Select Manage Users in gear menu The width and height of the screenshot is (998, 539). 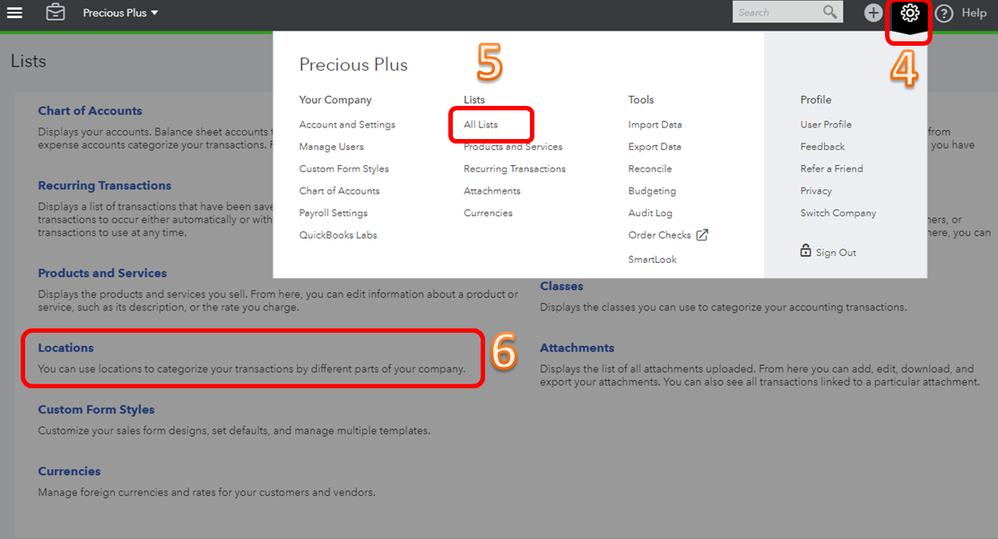point(331,146)
